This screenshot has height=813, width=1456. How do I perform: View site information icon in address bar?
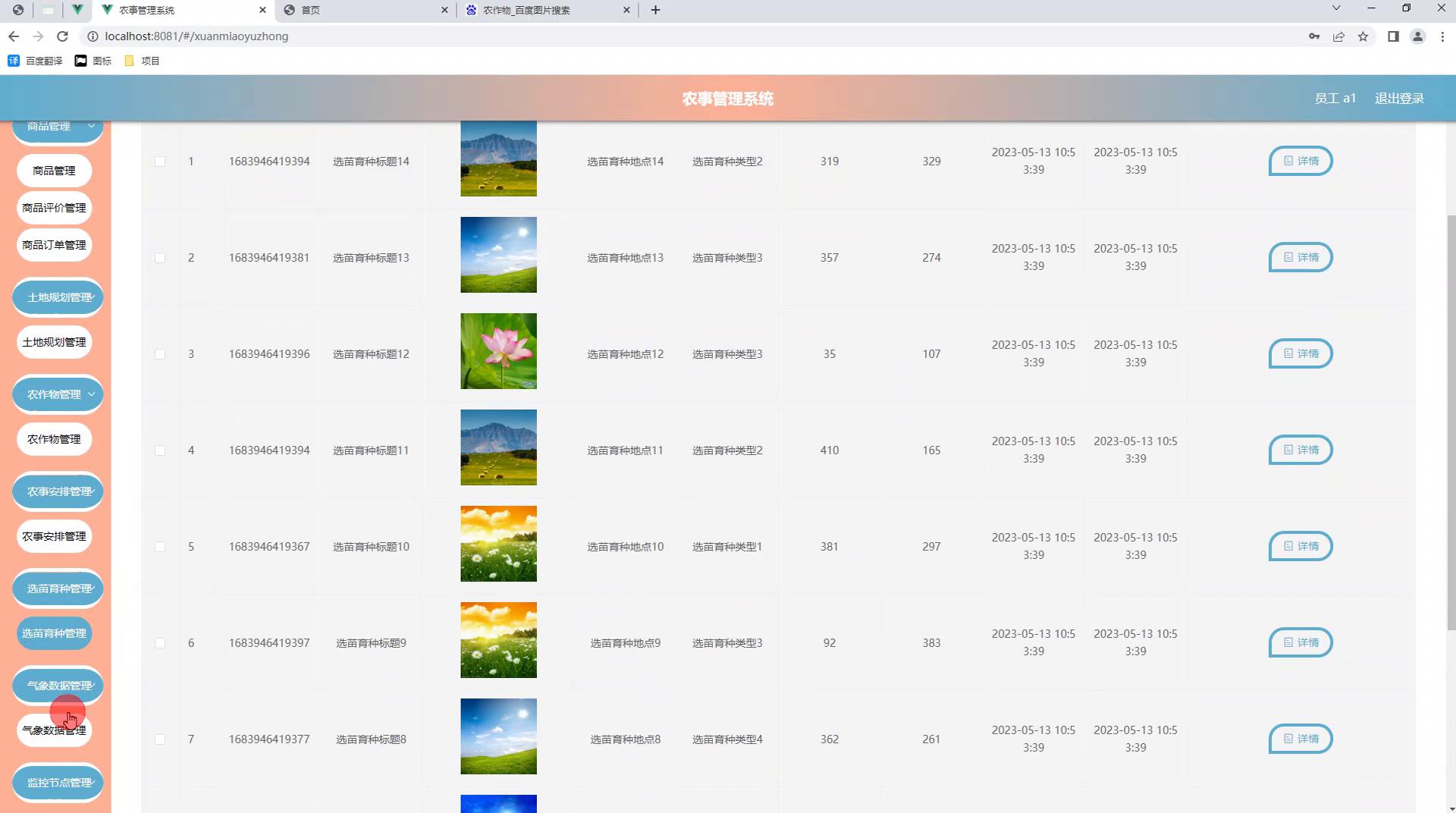[x=93, y=36]
